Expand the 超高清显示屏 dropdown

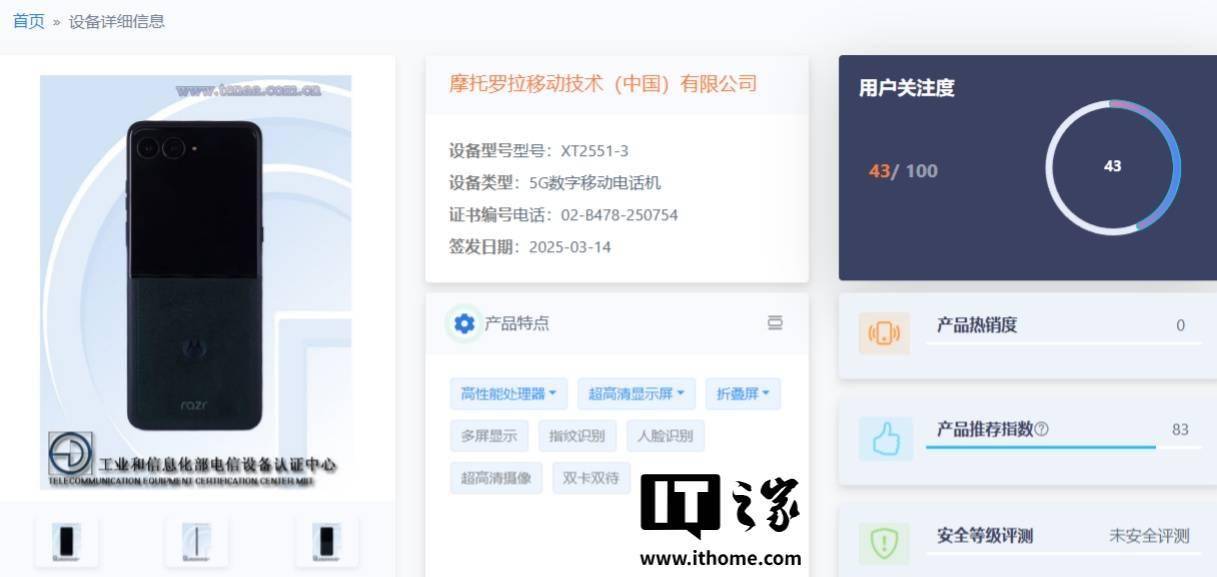[636, 393]
